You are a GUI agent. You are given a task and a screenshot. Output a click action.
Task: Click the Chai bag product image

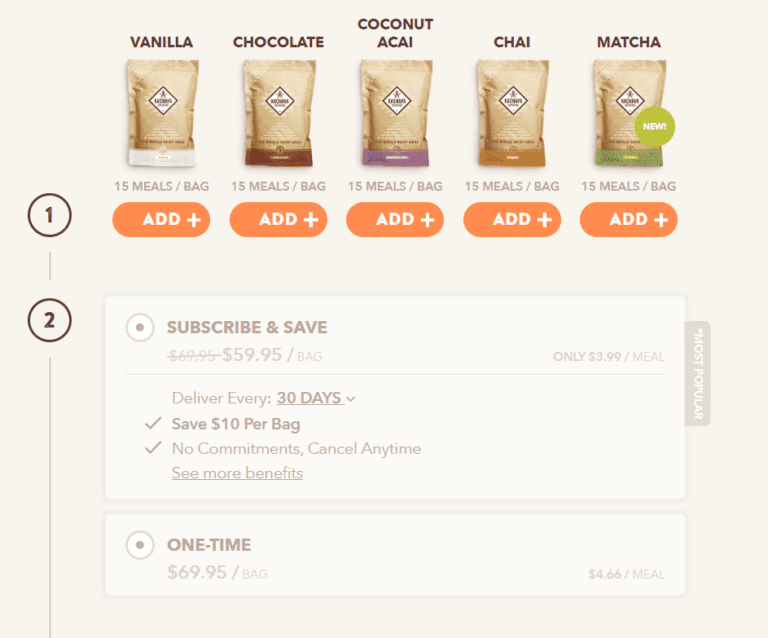(512, 112)
